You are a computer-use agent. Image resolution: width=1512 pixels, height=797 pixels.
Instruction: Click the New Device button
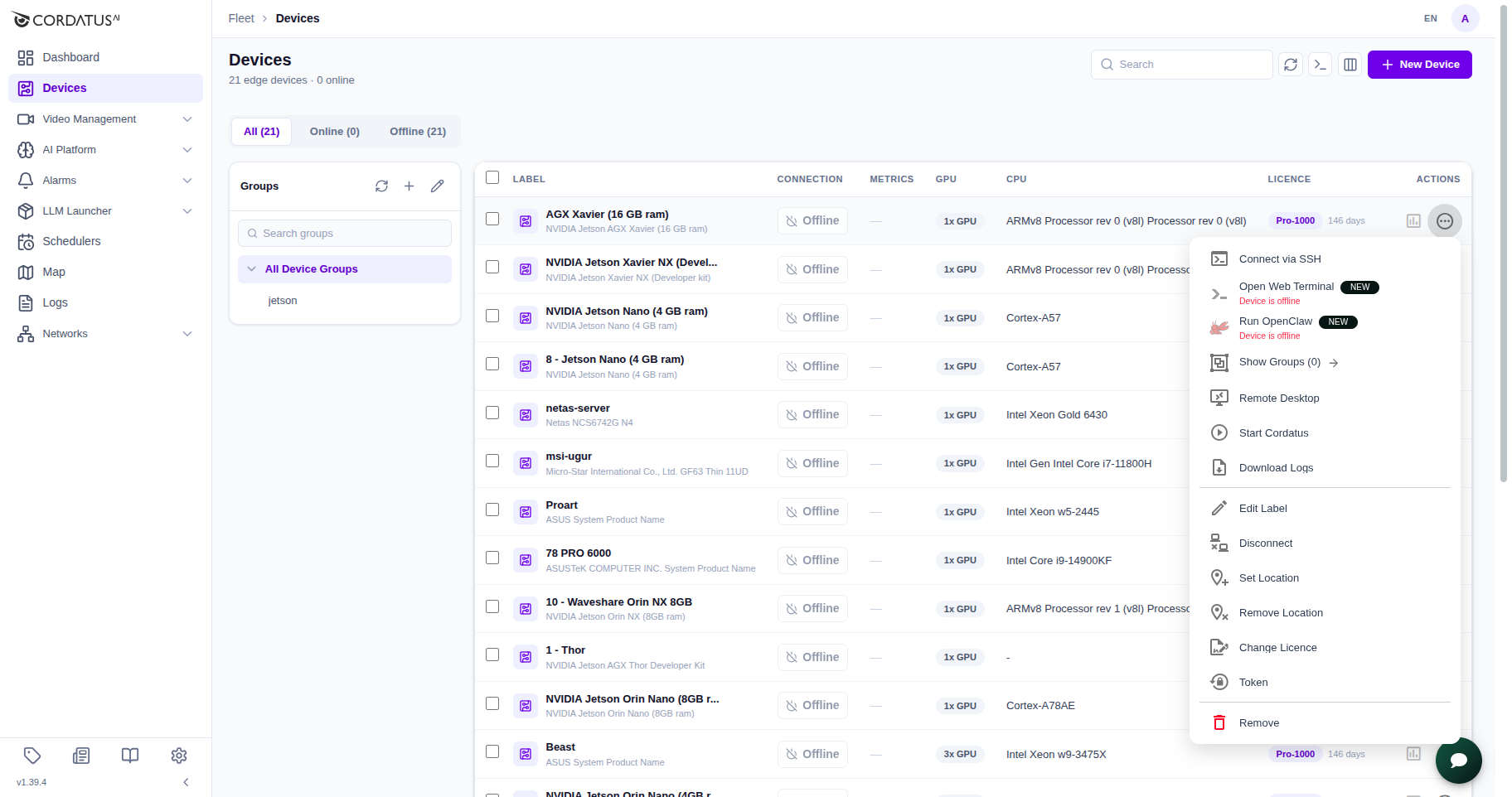point(1420,65)
